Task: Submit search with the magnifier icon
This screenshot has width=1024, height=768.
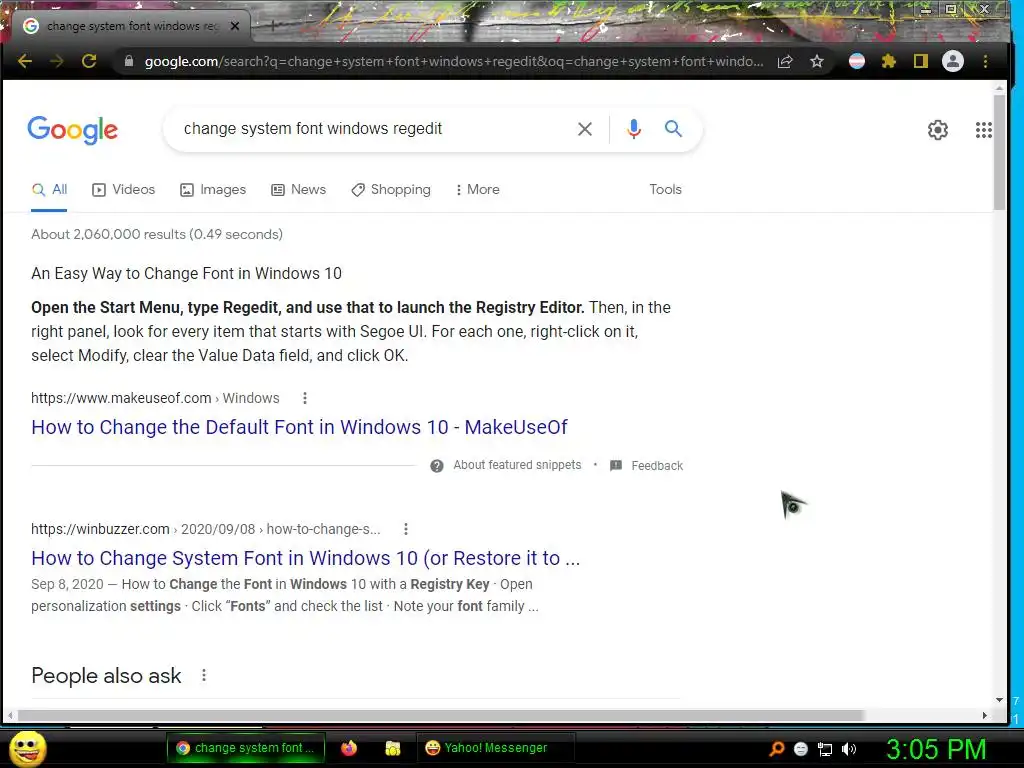Action: pyautogui.click(x=673, y=129)
